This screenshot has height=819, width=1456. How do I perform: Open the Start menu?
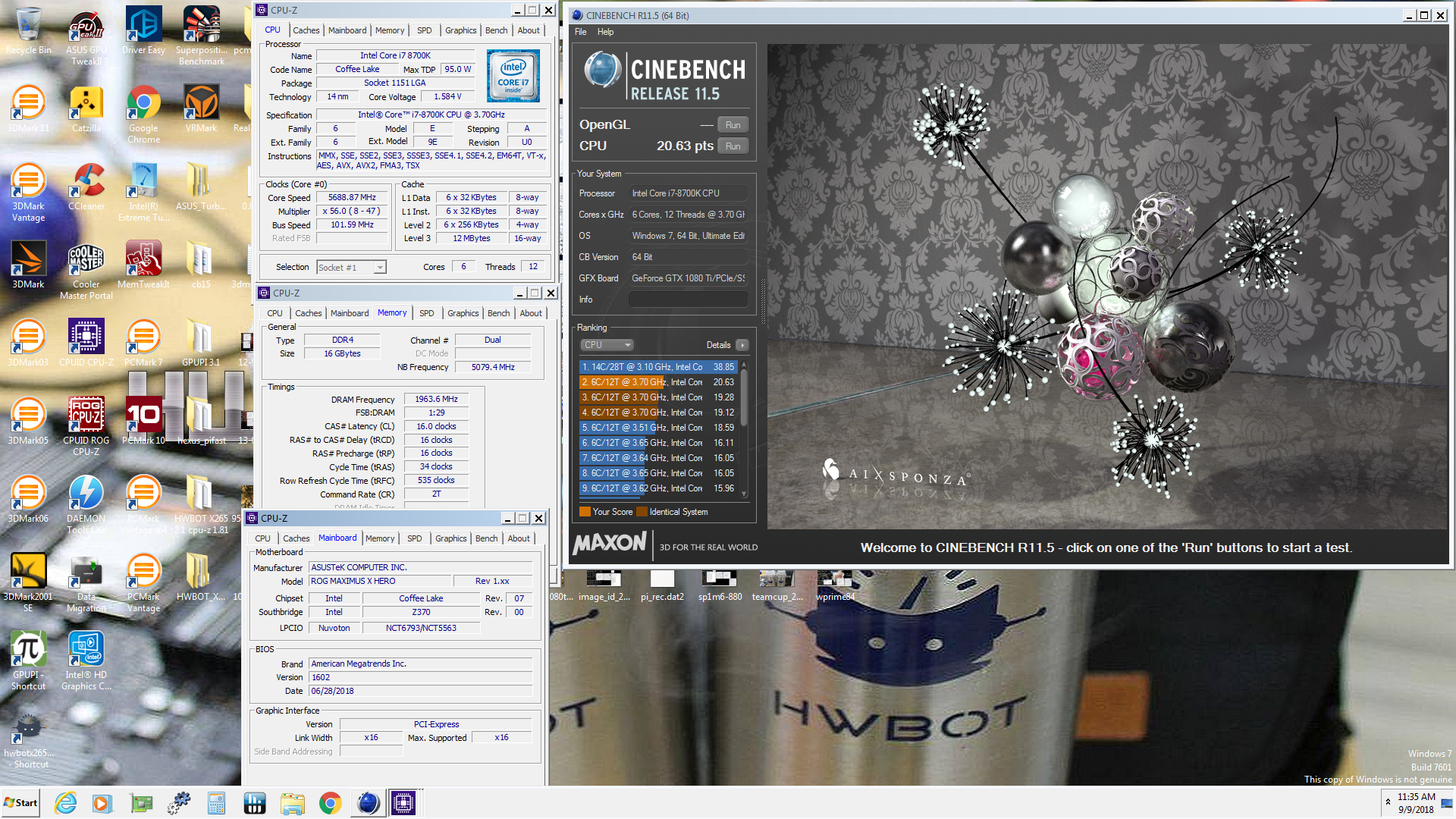[20, 803]
